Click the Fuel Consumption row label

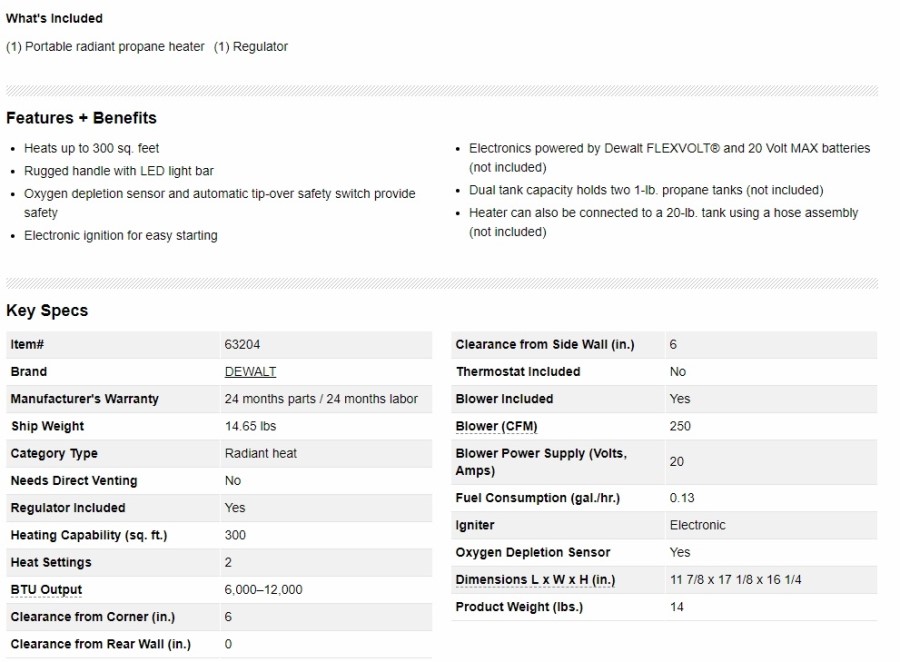coord(537,498)
